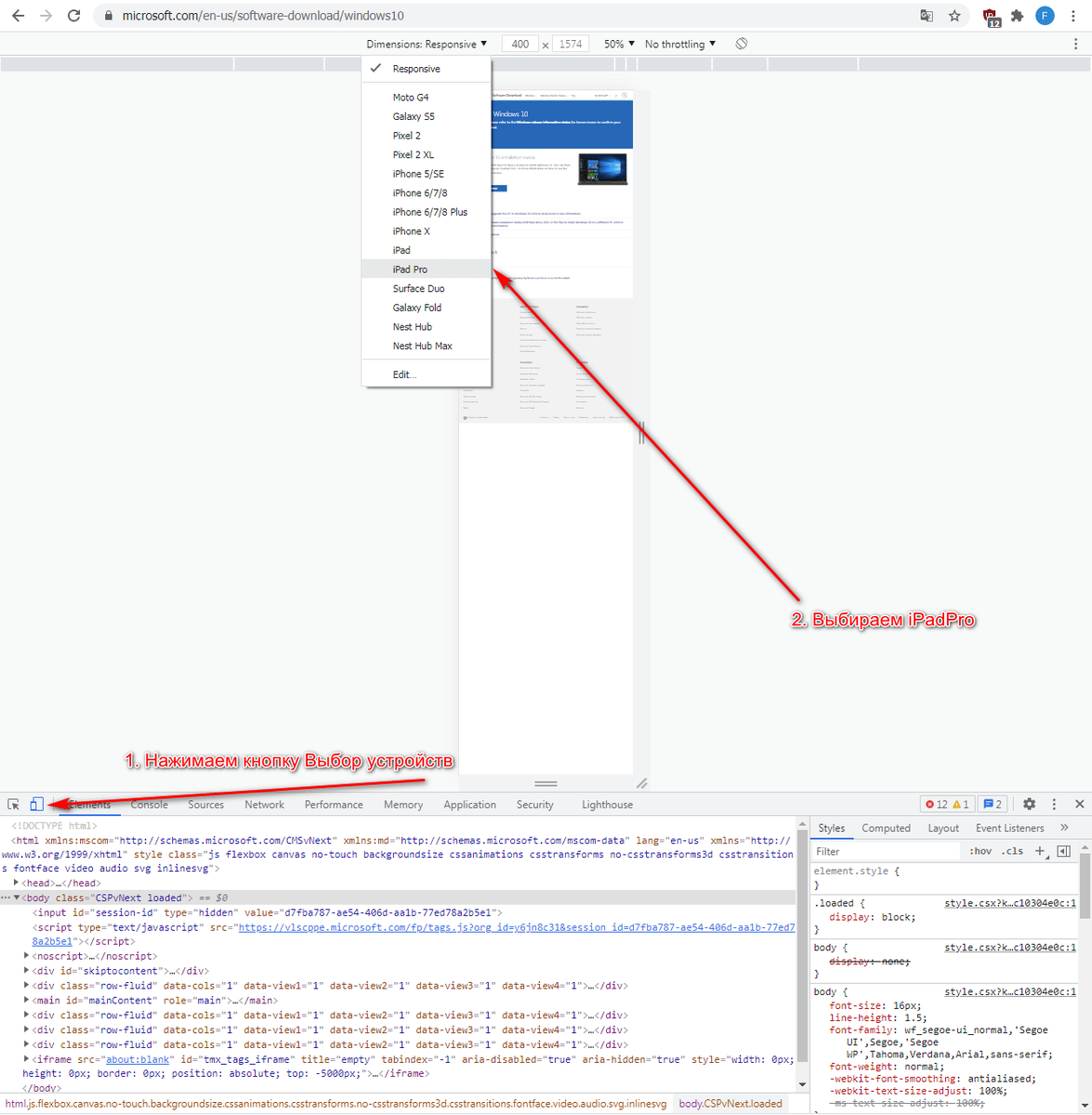This screenshot has width=1092, height=1115.
Task: Open the Layout tab in styles pane
Action: (x=943, y=828)
